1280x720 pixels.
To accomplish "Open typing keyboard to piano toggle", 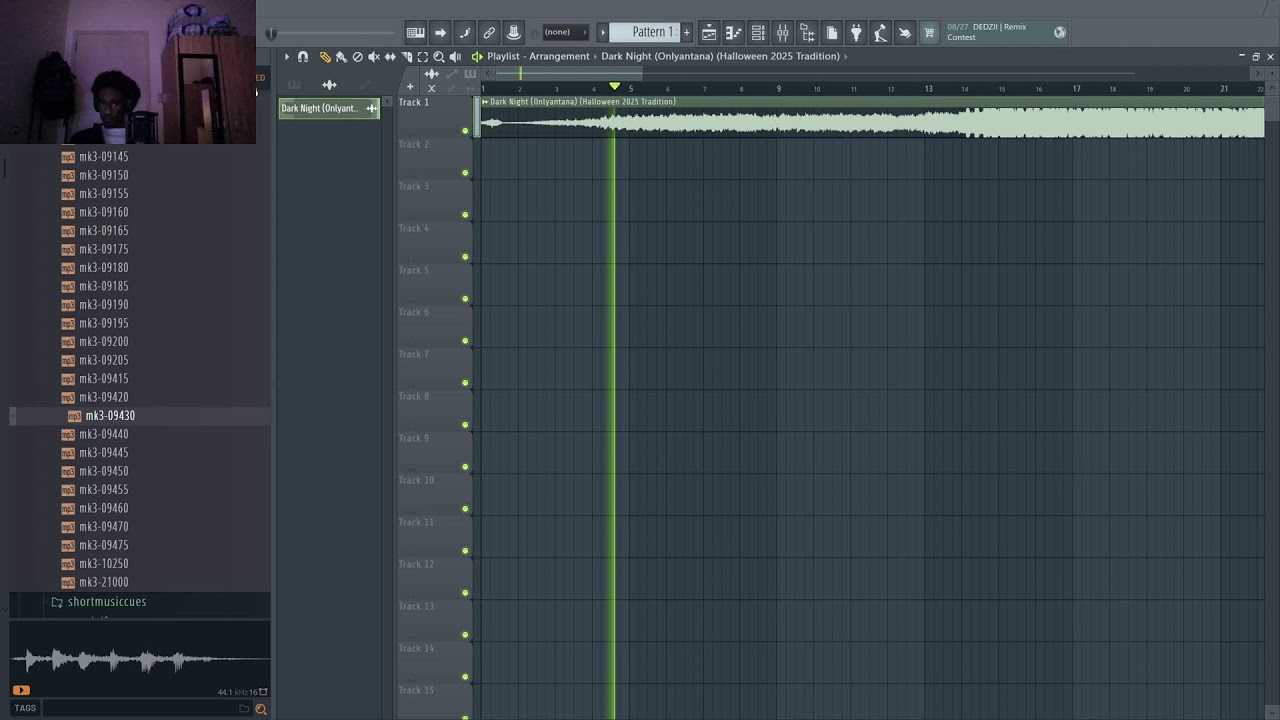I will click(x=415, y=32).
